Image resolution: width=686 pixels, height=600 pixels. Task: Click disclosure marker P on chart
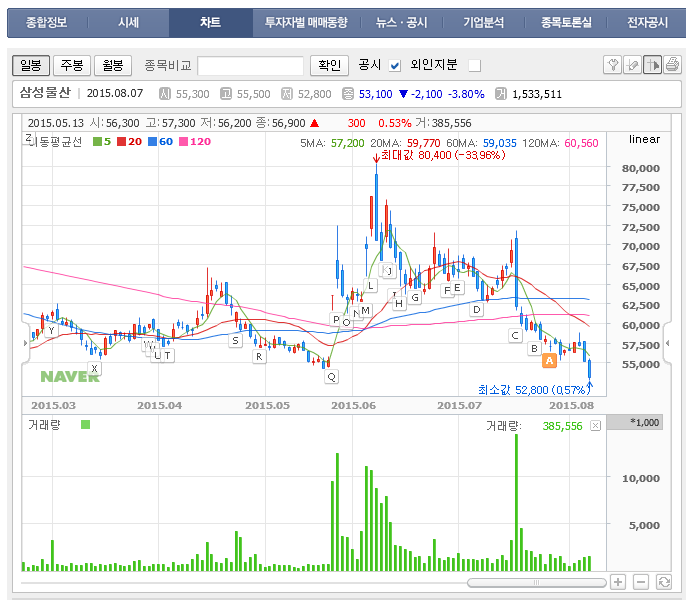coord(336,320)
